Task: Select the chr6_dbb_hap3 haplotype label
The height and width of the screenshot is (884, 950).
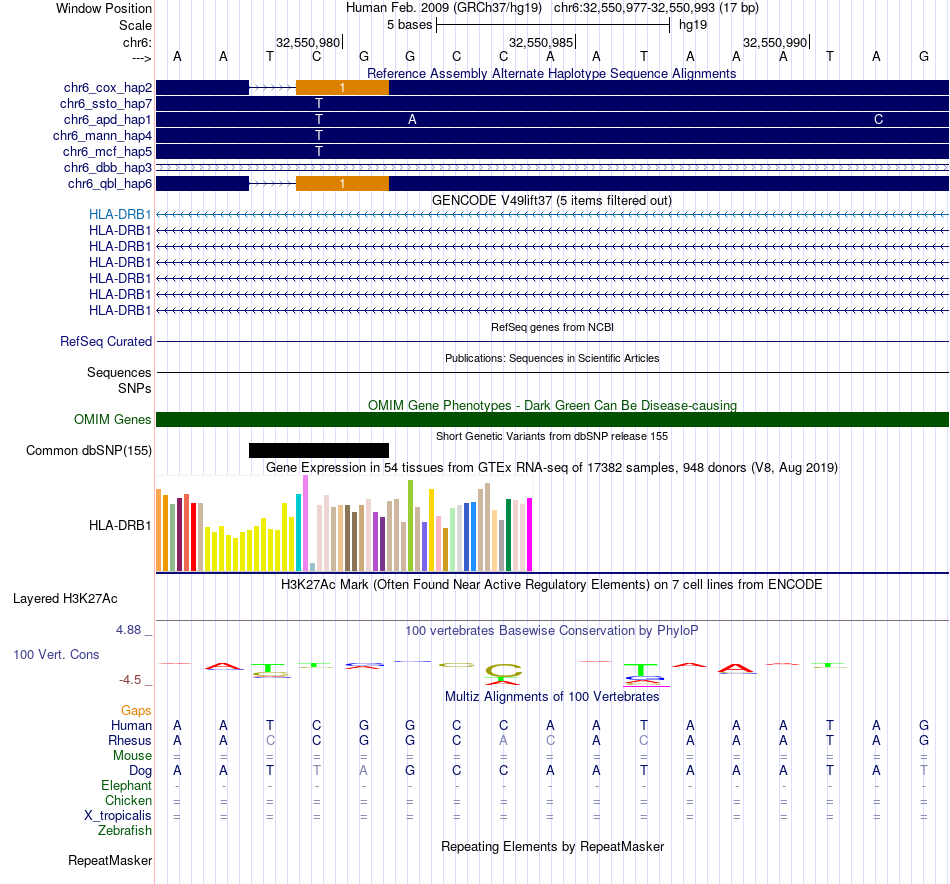Action: click(x=108, y=167)
